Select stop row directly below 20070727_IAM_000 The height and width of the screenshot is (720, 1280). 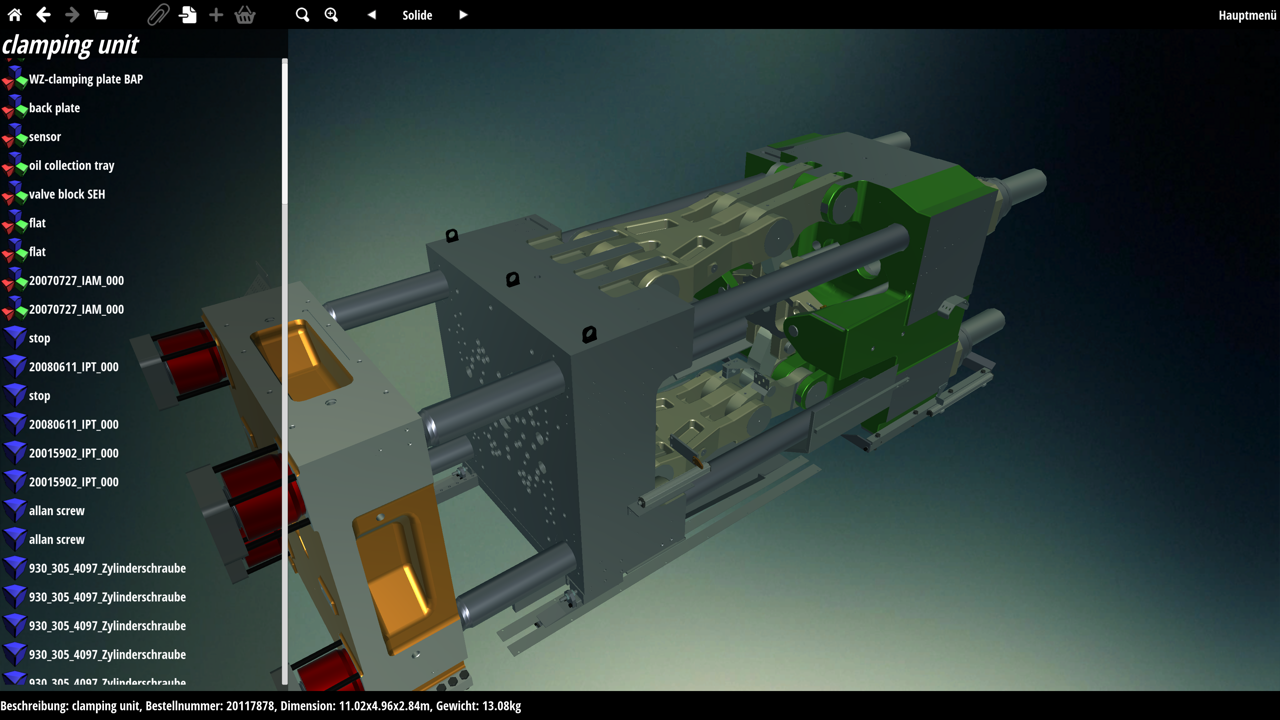click(x=142, y=338)
